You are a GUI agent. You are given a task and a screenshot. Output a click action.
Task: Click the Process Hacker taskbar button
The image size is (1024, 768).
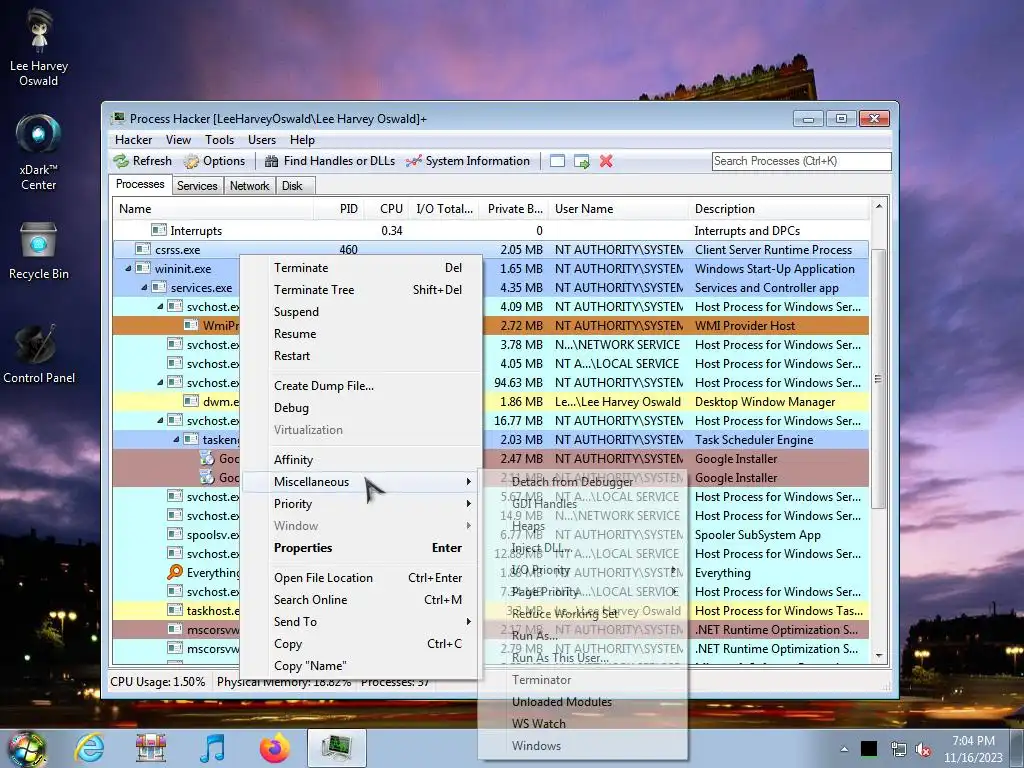point(336,748)
